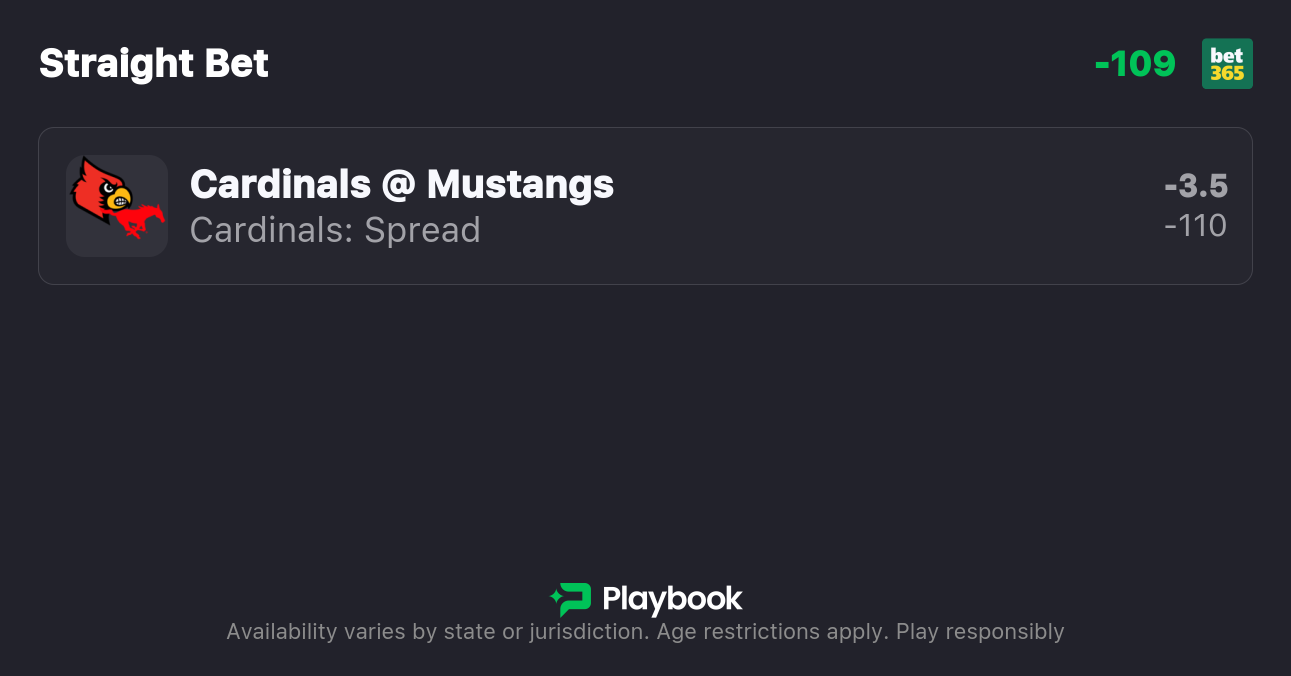Image resolution: width=1291 pixels, height=676 pixels.
Task: Select the bet slip card for Cardinals @ Mustangs
Action: click(645, 205)
